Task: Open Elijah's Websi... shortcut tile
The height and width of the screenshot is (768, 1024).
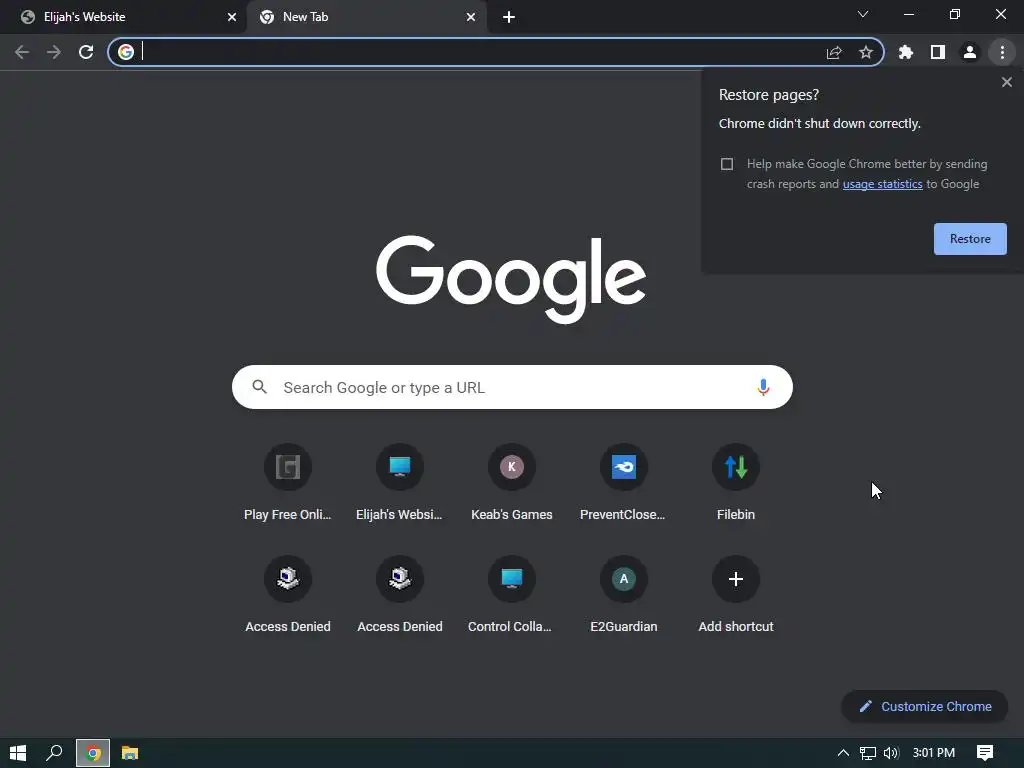Action: [x=400, y=483]
